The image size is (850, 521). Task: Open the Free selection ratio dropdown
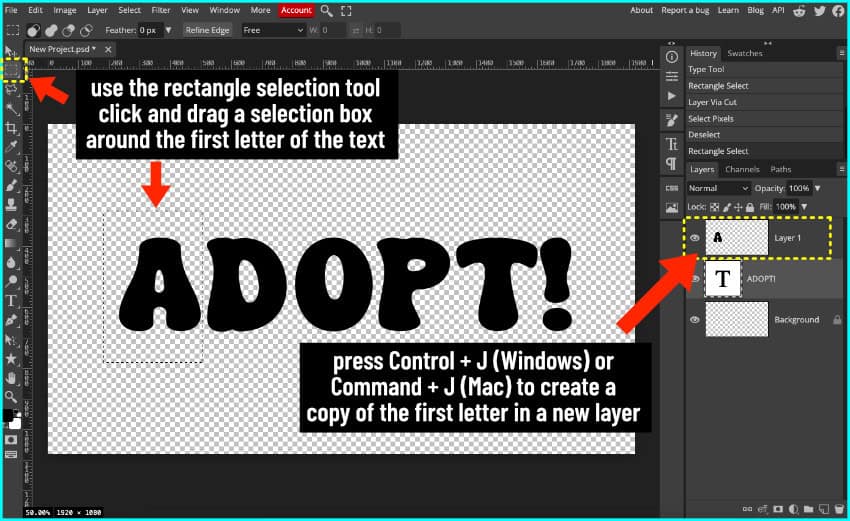point(273,30)
